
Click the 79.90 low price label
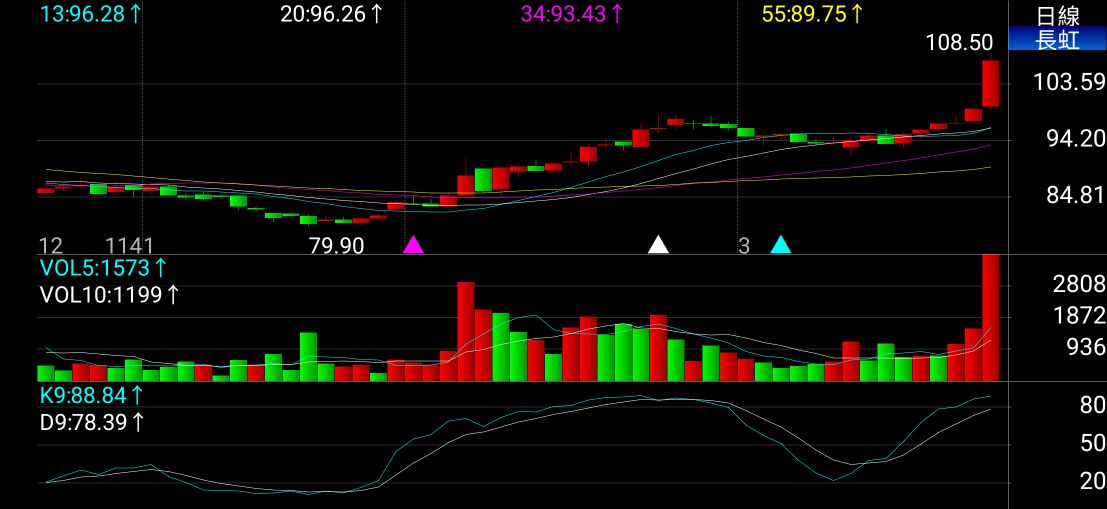337,246
